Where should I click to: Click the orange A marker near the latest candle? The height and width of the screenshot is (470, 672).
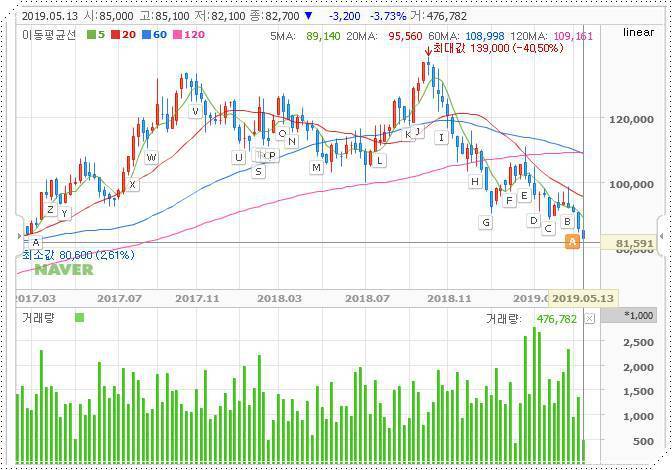coord(572,242)
